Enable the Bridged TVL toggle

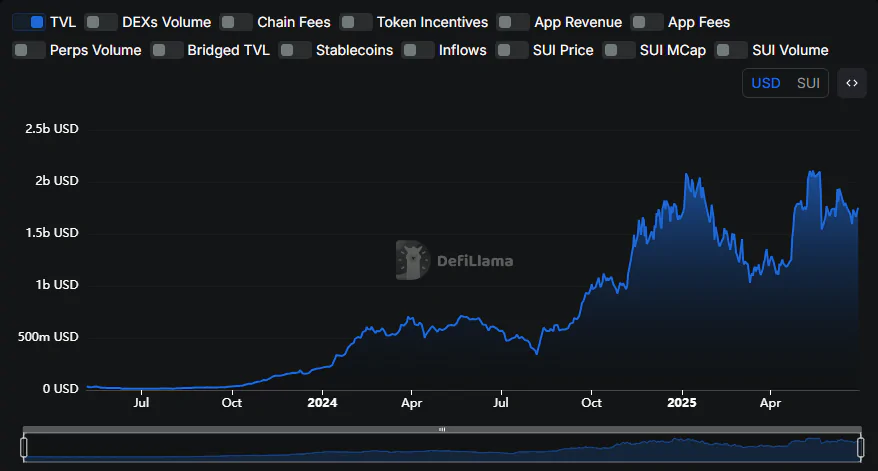point(167,50)
